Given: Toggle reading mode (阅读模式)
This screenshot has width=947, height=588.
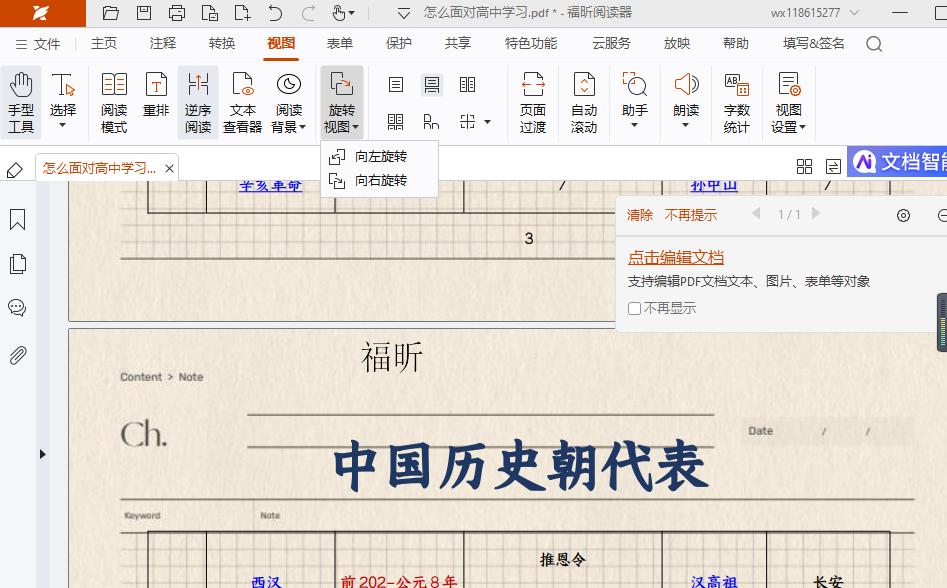Looking at the screenshot, I should [114, 102].
